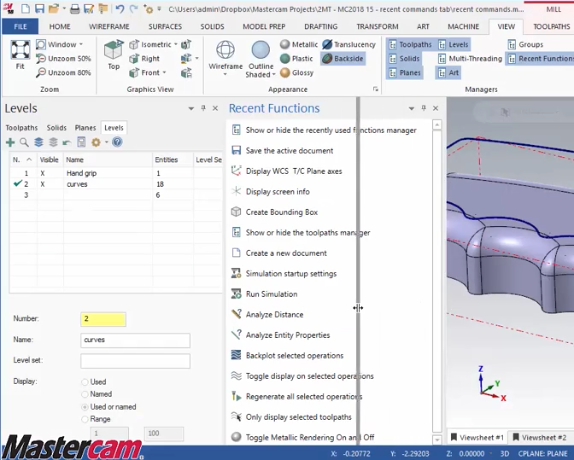Toggle the Art manager button

(x=448, y=73)
